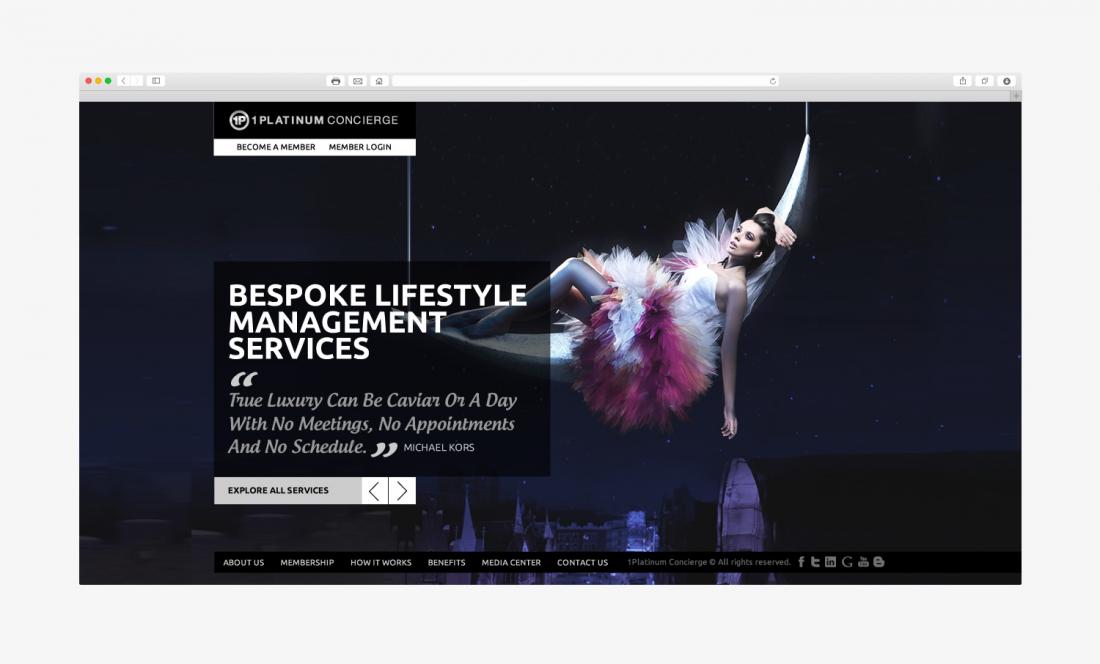The image size is (1100, 664).
Task: Open the Facebook social icon in footer
Action: pyautogui.click(x=801, y=562)
